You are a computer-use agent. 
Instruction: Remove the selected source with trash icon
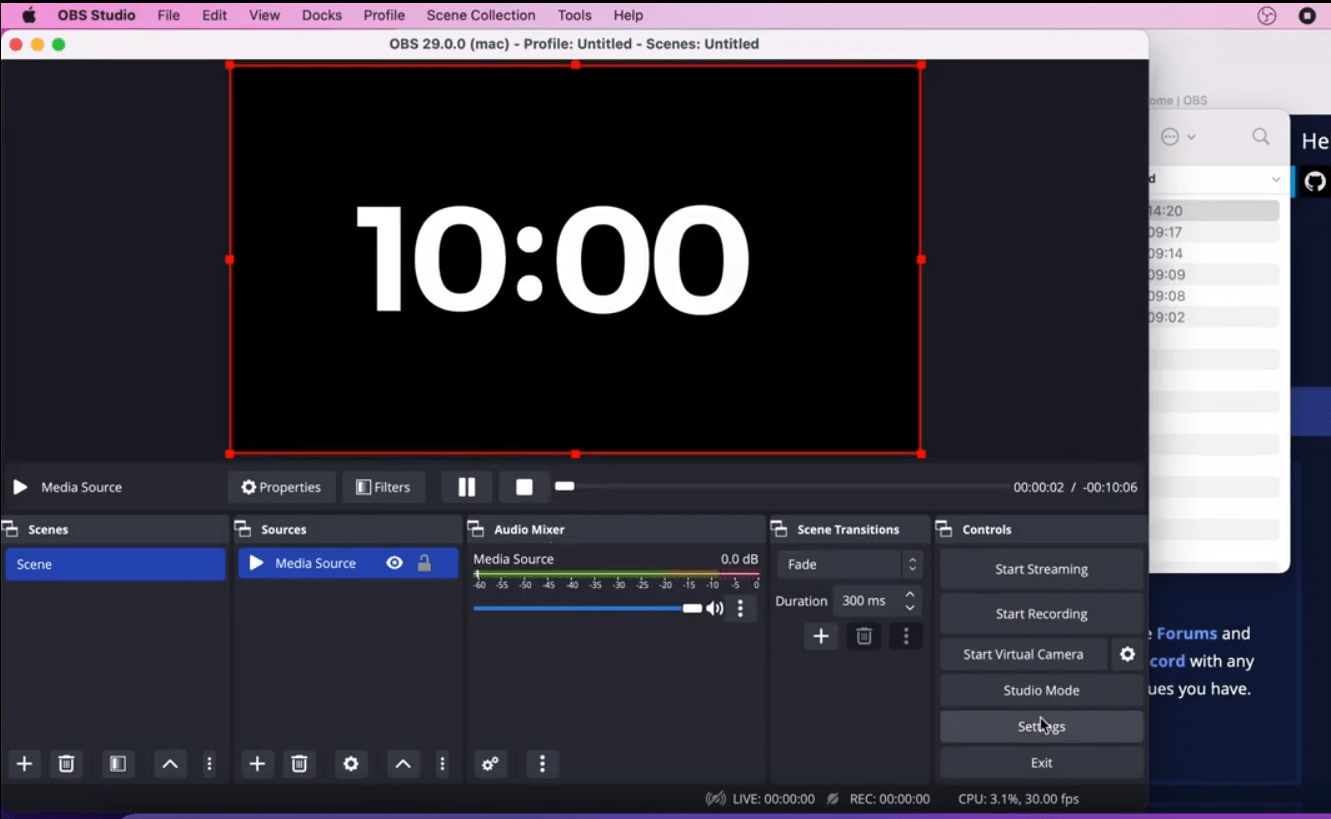pos(299,764)
